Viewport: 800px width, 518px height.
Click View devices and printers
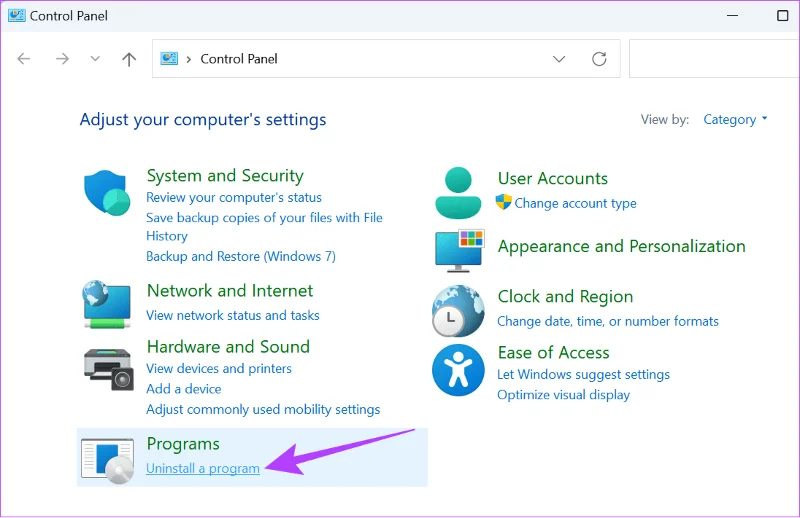coord(219,368)
